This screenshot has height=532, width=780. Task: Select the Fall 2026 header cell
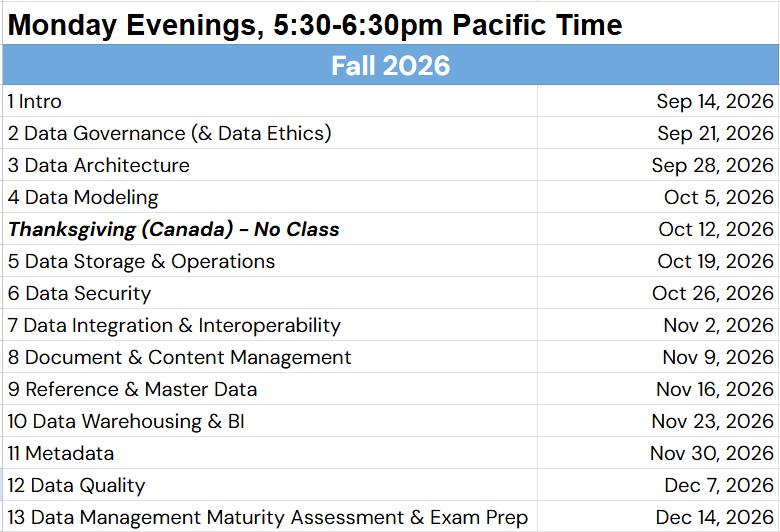tap(390, 65)
